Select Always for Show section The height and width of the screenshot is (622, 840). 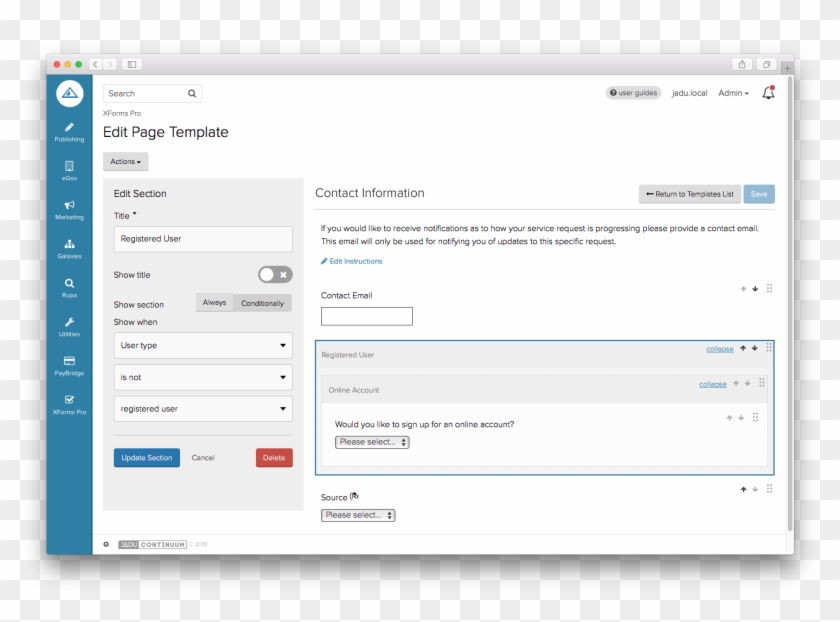pos(214,303)
